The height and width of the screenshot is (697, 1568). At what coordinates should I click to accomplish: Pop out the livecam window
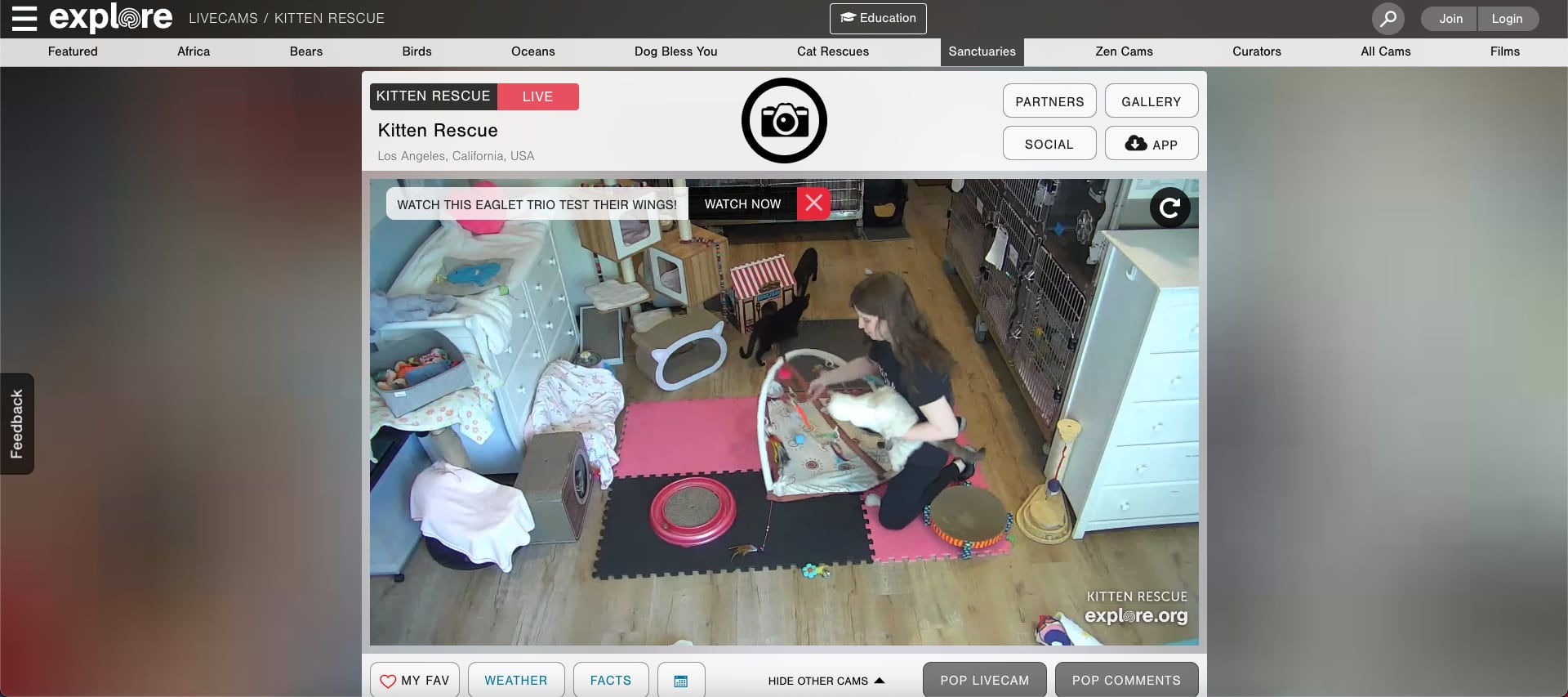[x=985, y=680]
